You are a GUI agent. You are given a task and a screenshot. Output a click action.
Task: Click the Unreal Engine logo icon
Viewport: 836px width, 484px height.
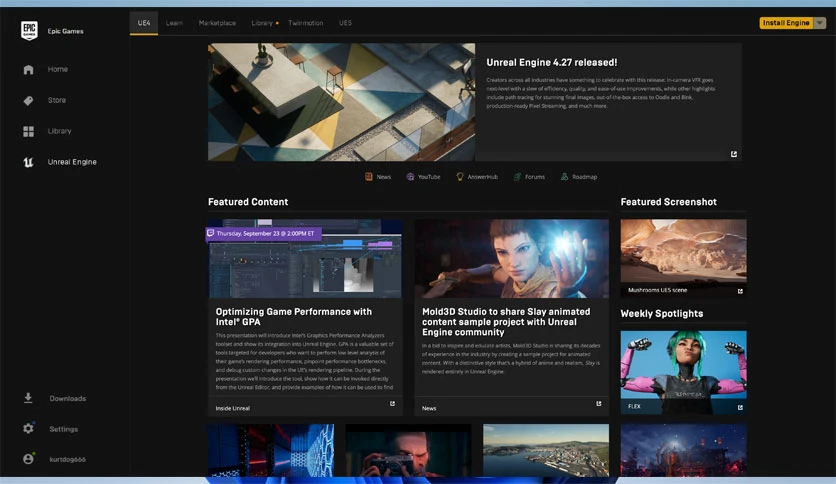tap(28, 162)
